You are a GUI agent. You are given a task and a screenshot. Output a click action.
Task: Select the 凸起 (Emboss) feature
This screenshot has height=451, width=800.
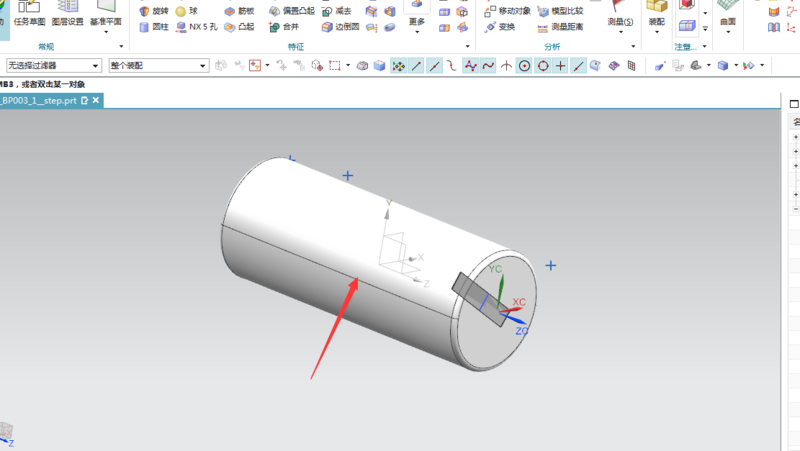pos(239,27)
